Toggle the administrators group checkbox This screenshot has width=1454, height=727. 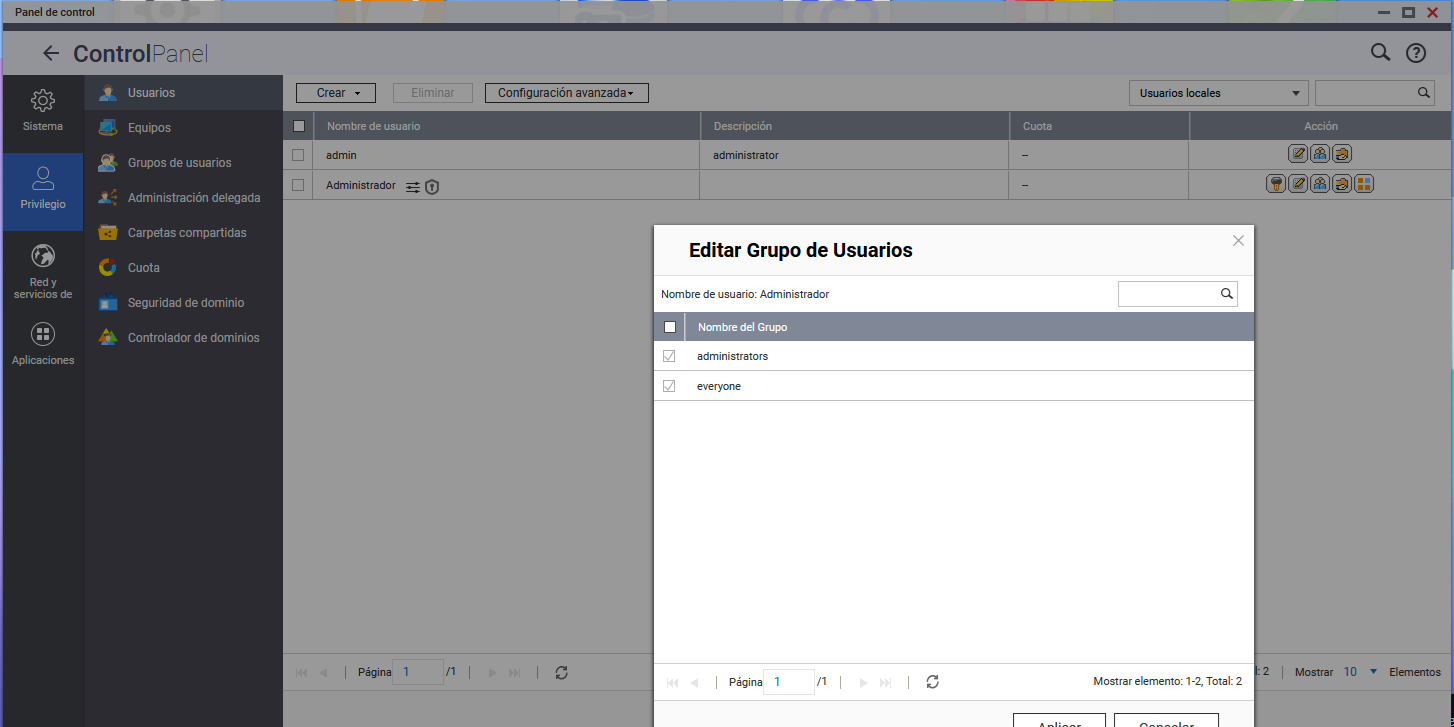pos(670,356)
